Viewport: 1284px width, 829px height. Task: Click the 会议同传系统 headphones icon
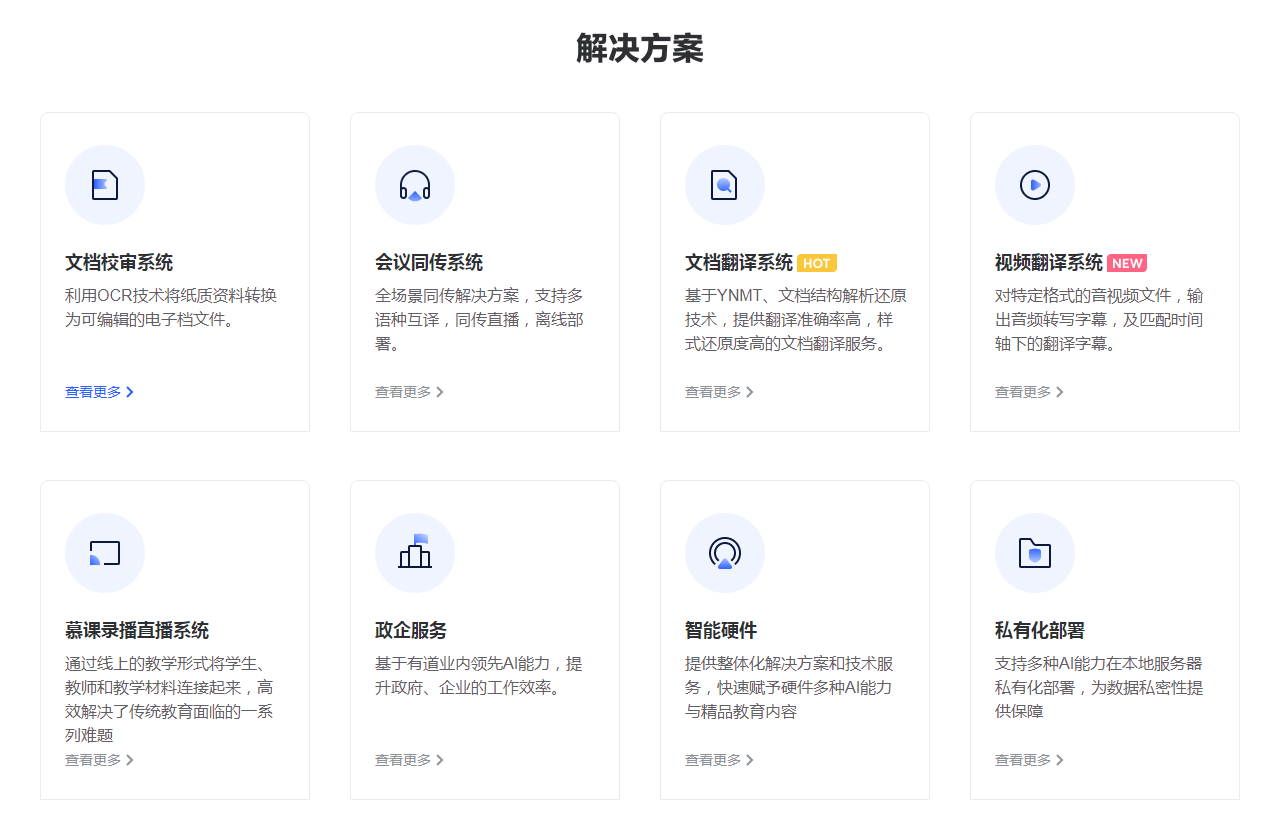(415, 185)
